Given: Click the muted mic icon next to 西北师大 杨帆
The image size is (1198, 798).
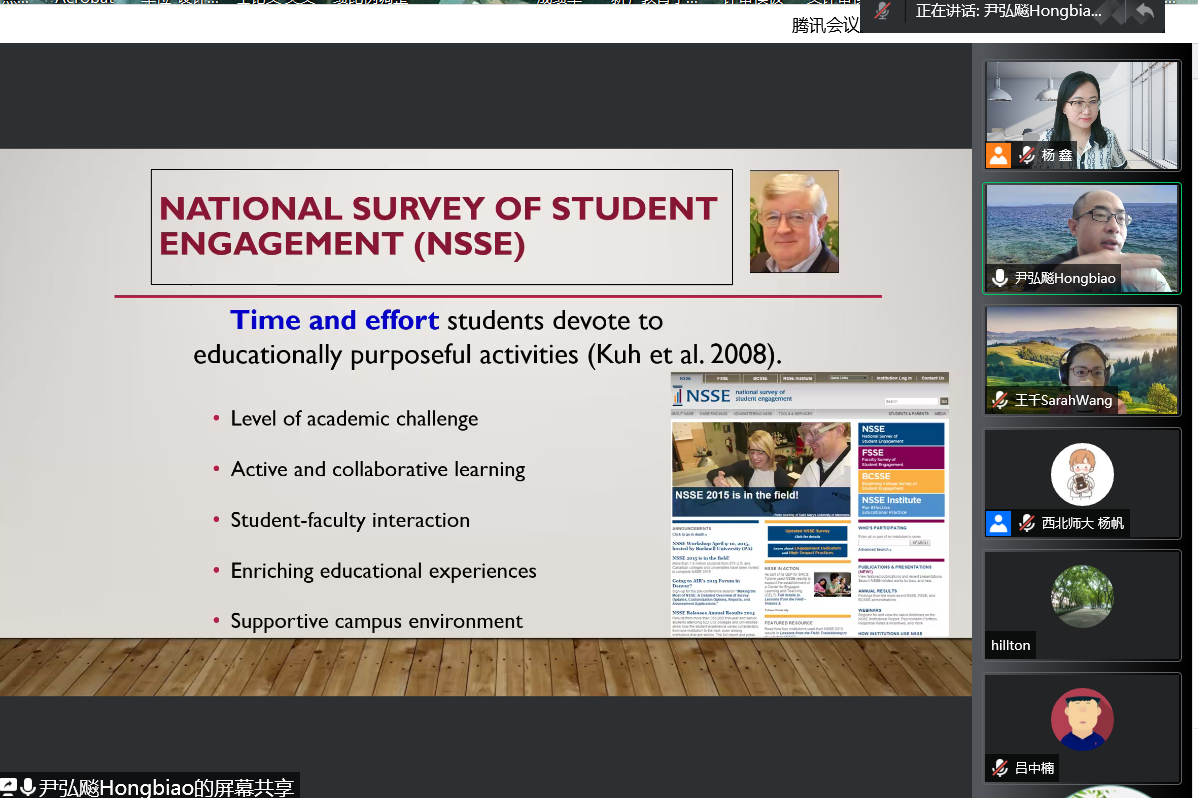Looking at the screenshot, I should 1026,522.
